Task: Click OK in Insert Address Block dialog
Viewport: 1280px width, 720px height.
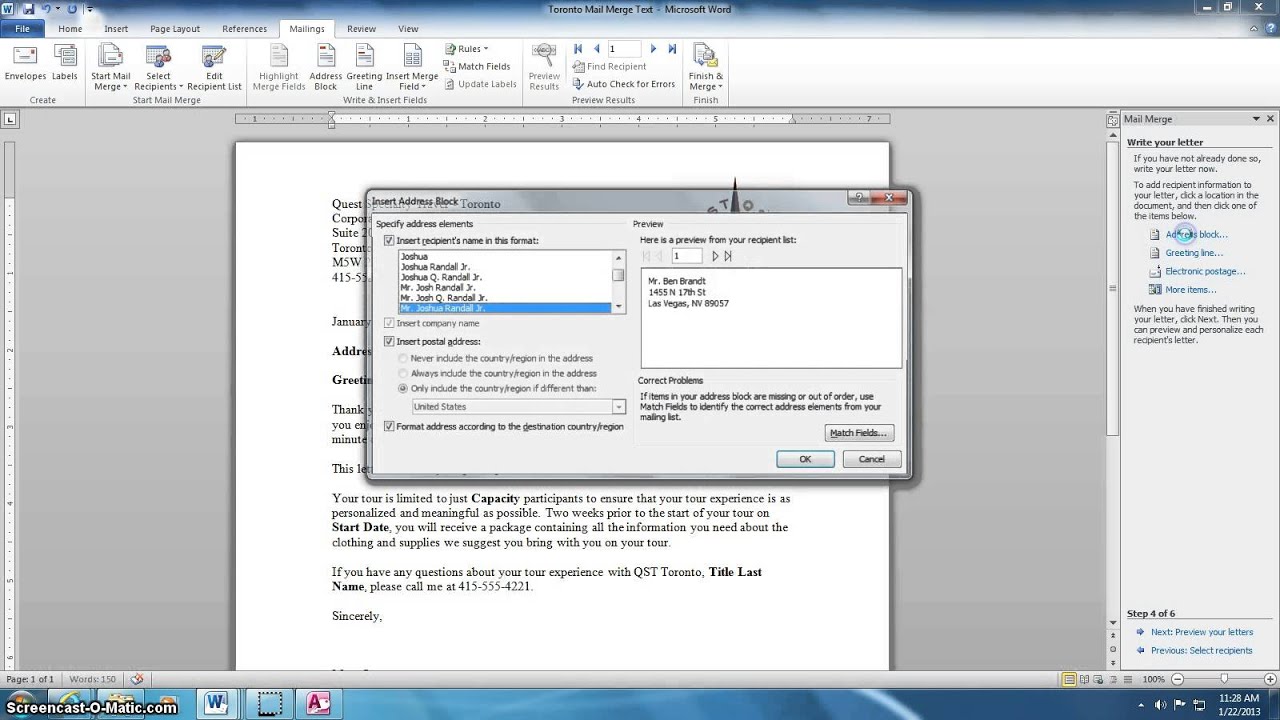Action: [805, 459]
